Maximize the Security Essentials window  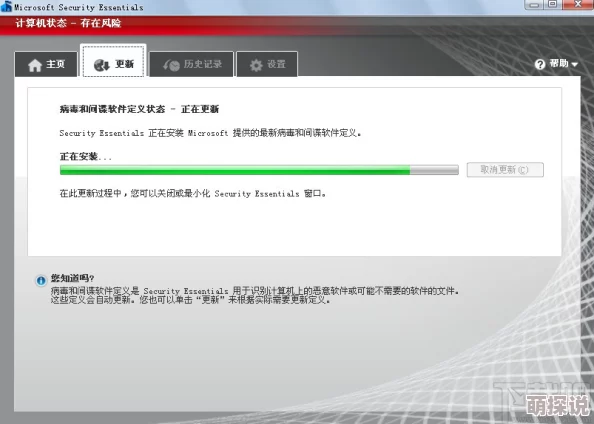pyautogui.click(x=553, y=4)
